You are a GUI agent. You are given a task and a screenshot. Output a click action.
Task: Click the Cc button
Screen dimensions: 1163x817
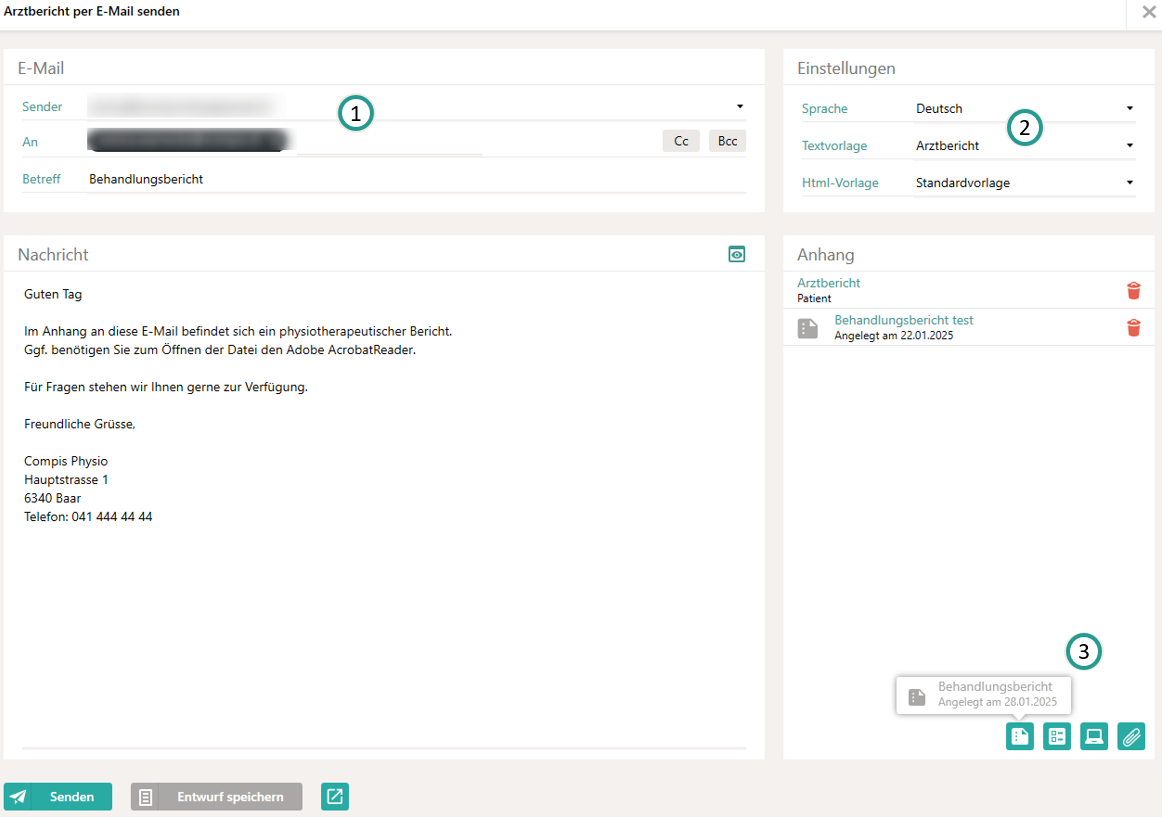click(681, 141)
